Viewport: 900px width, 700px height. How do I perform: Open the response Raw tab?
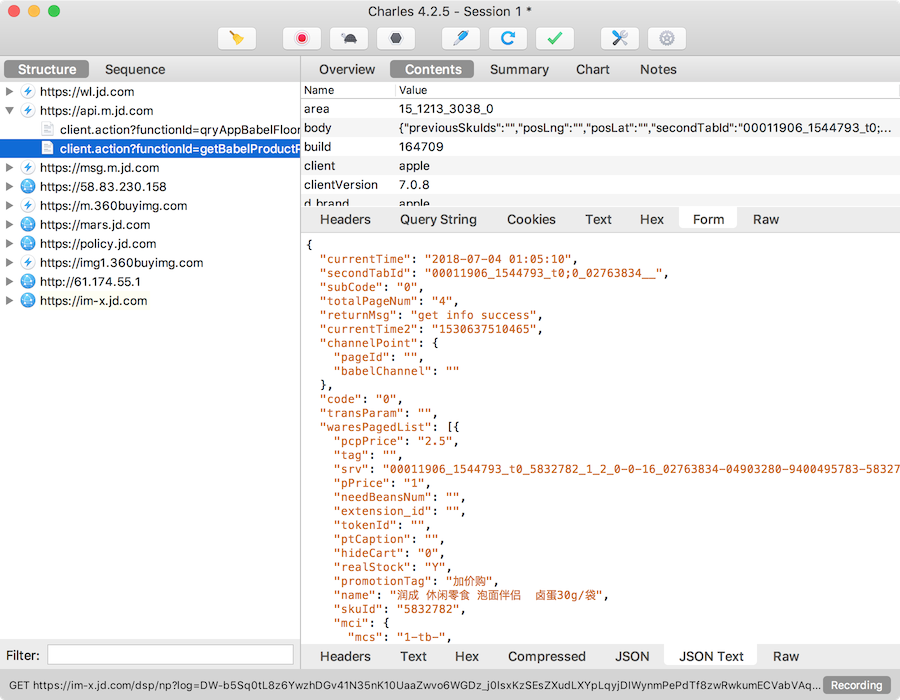point(786,656)
